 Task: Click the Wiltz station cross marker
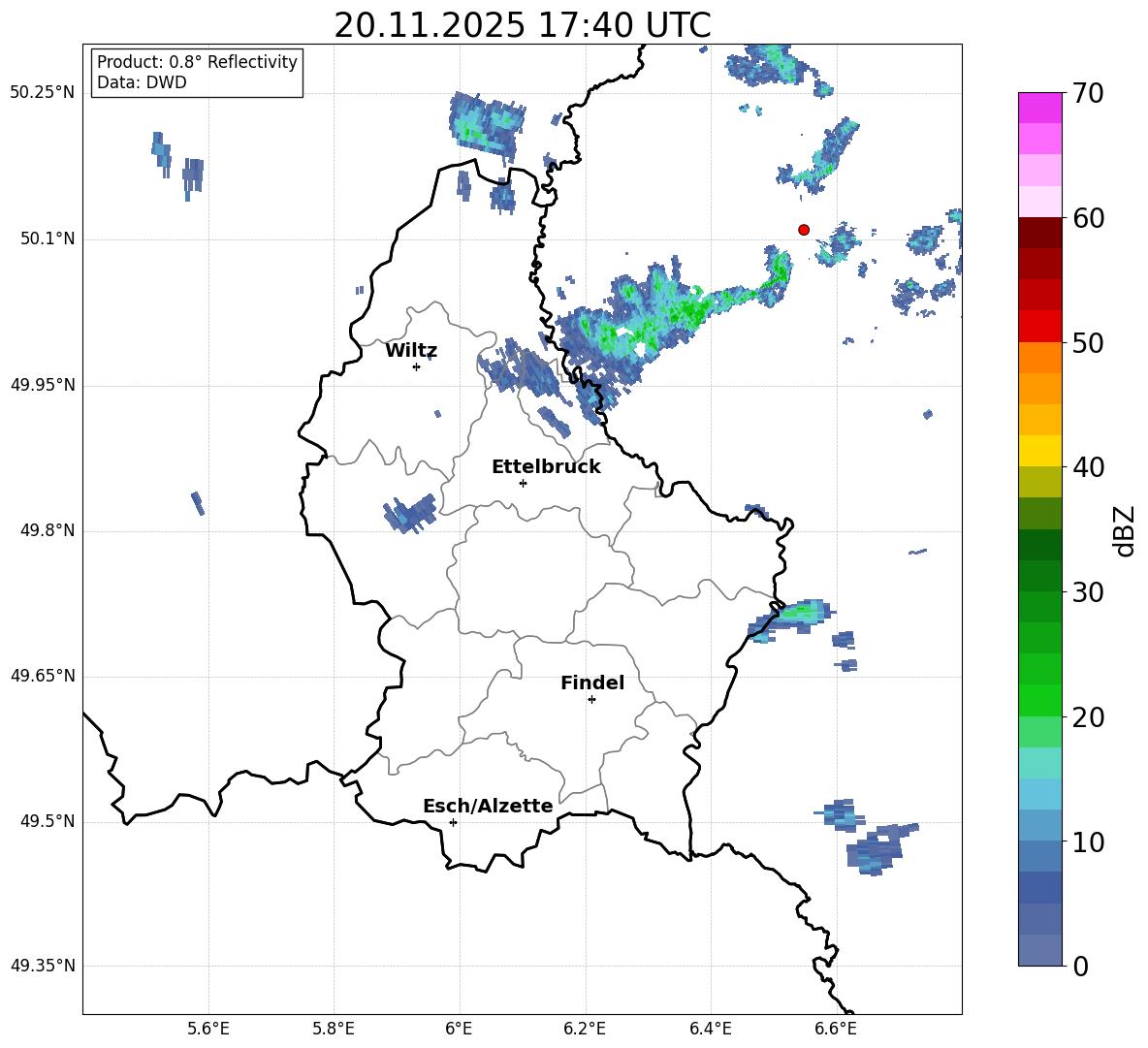click(417, 366)
